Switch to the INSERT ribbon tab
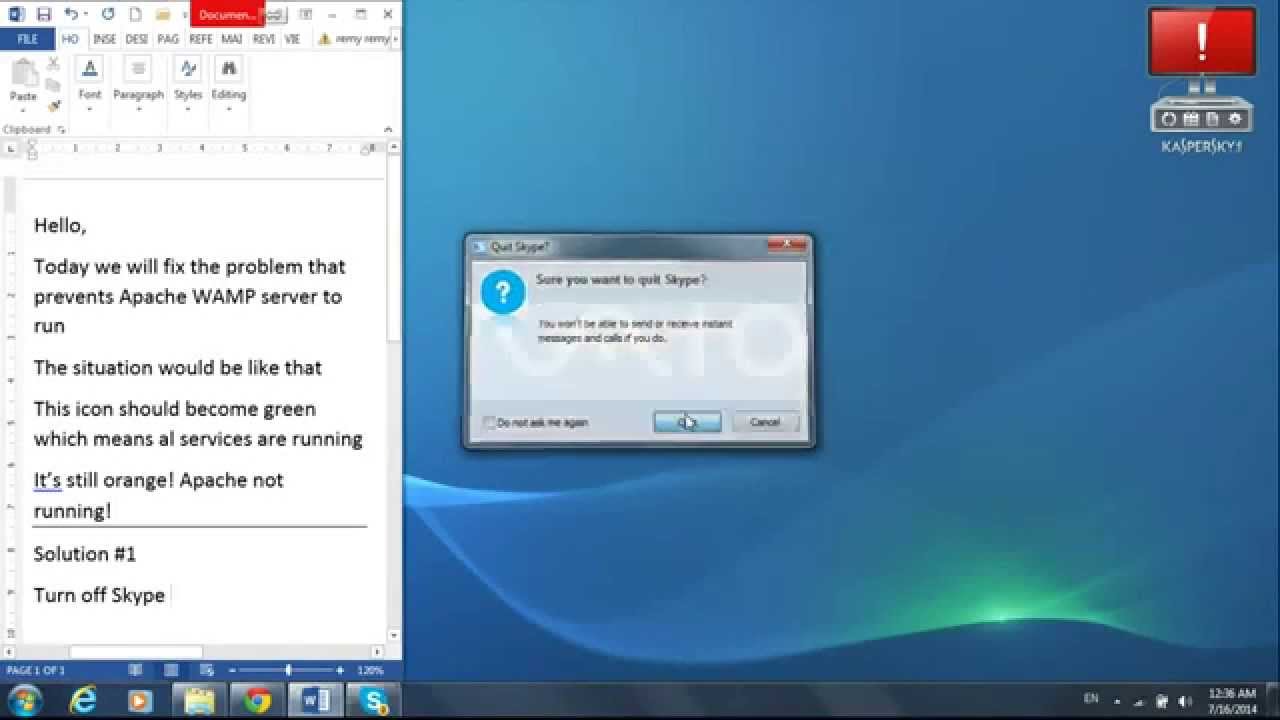 pos(104,39)
